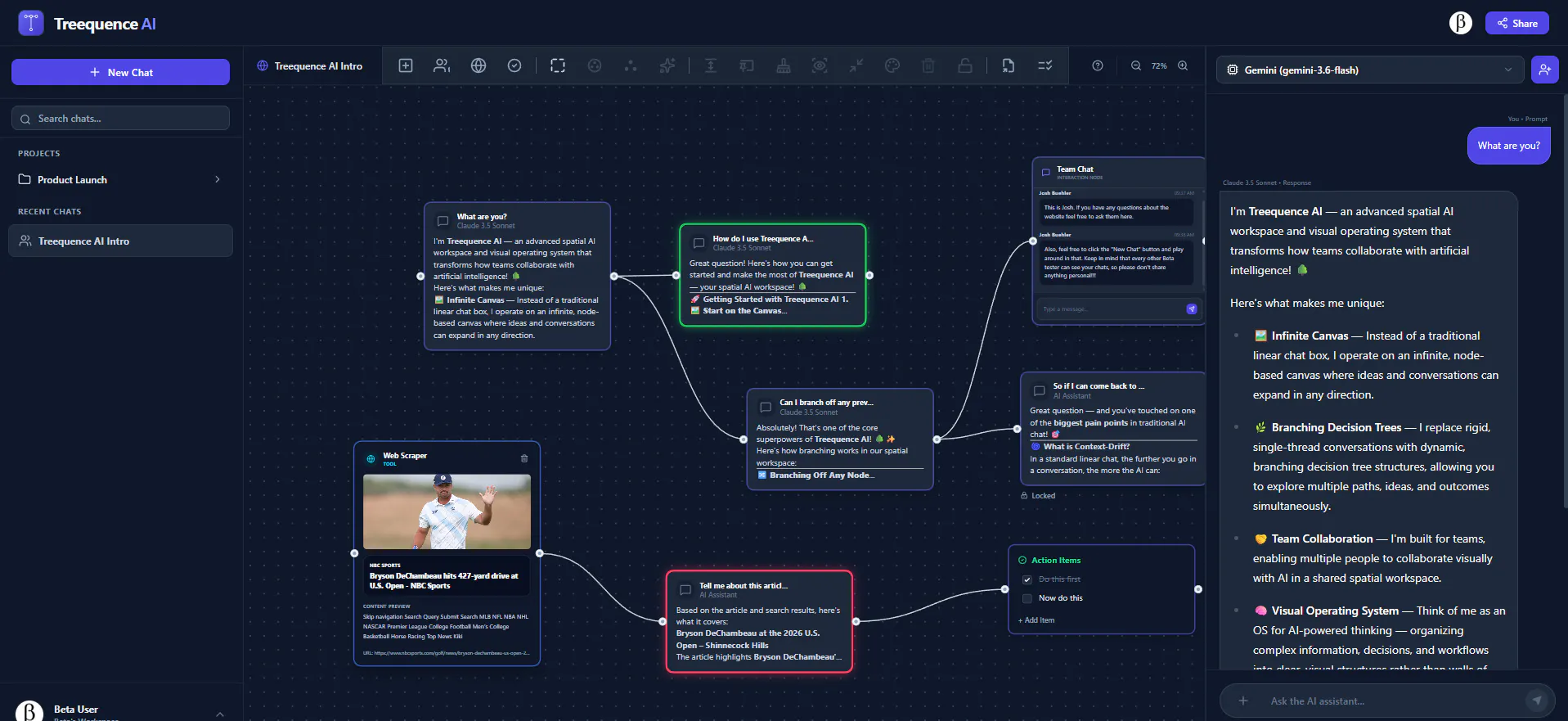The image size is (1568, 721).
Task: Select the 'So if I can come back to...' node
Action: click(x=1112, y=429)
